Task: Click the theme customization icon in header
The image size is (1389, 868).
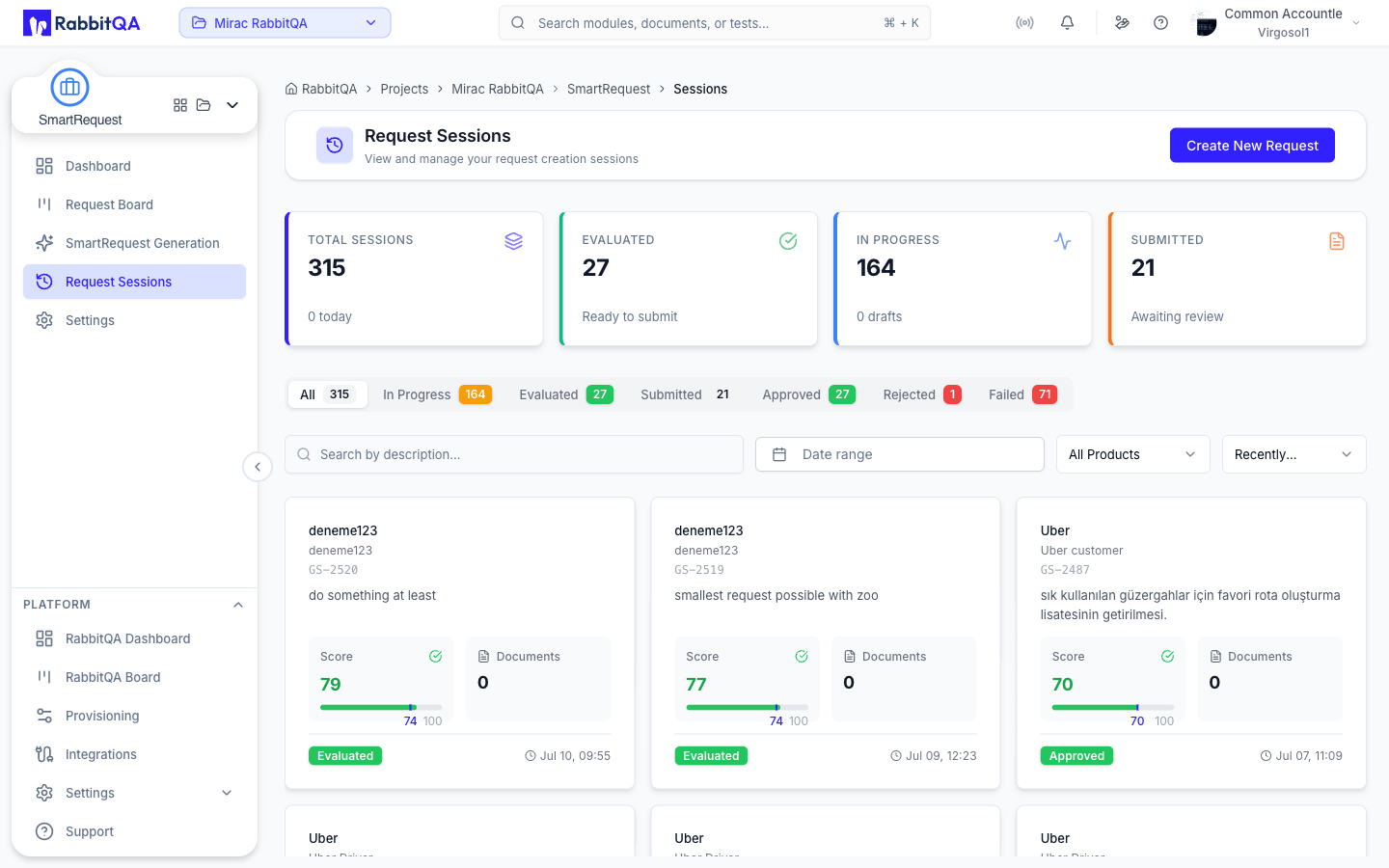Action: 1122,23
